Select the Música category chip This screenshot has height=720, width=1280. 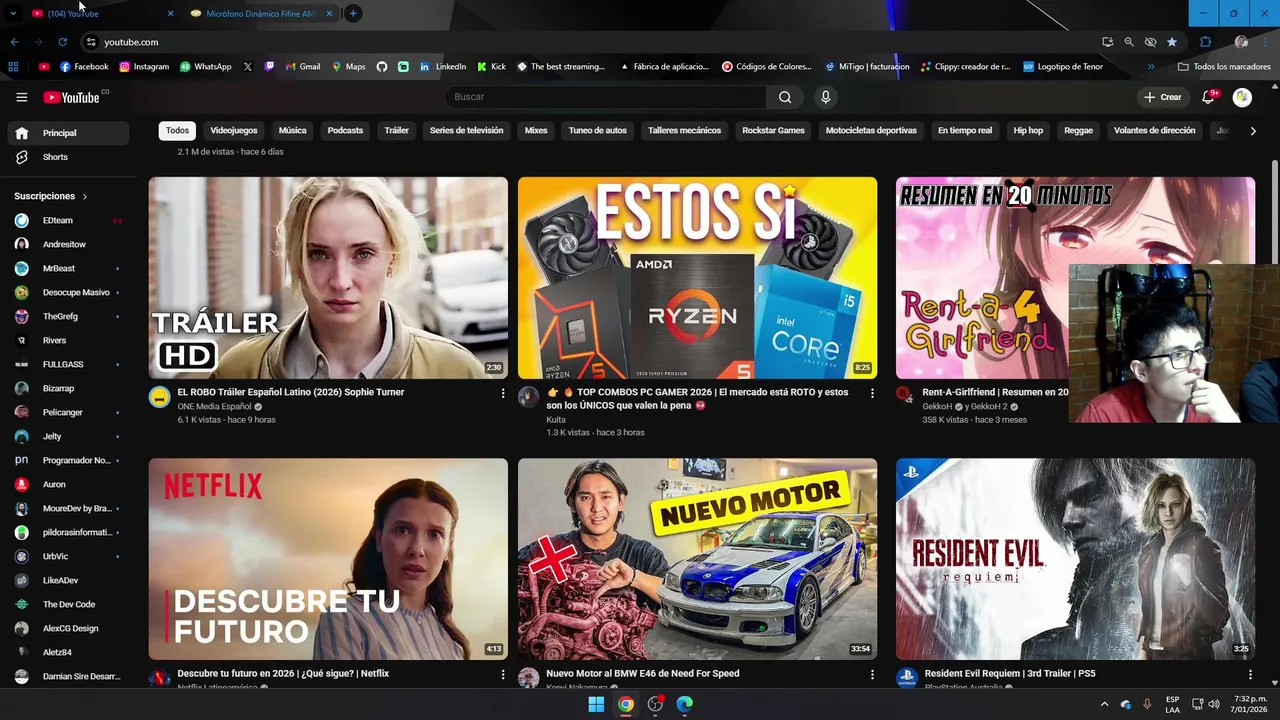[292, 131]
